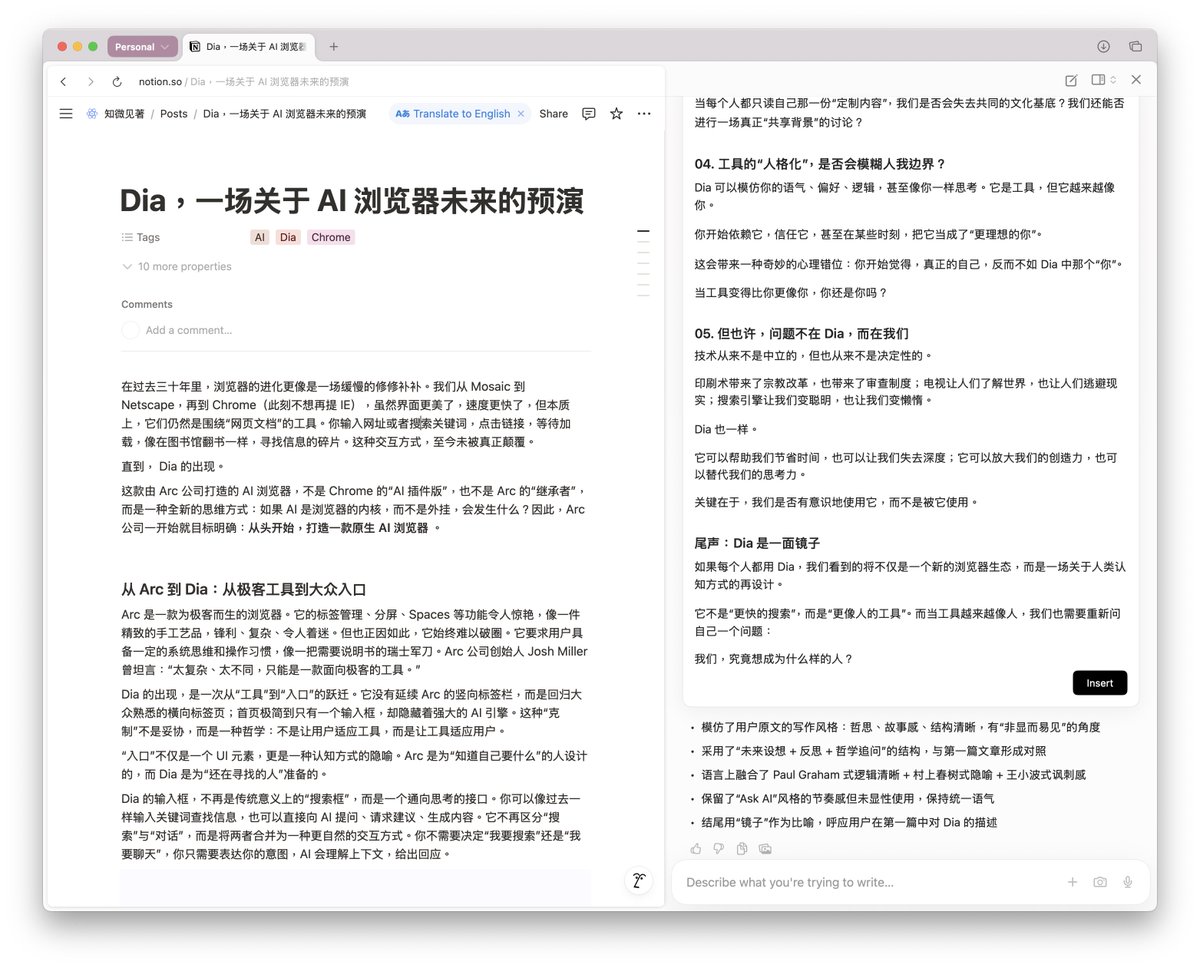
Task: Click the line 直到， Dia 的出现。
Action: (x=173, y=466)
